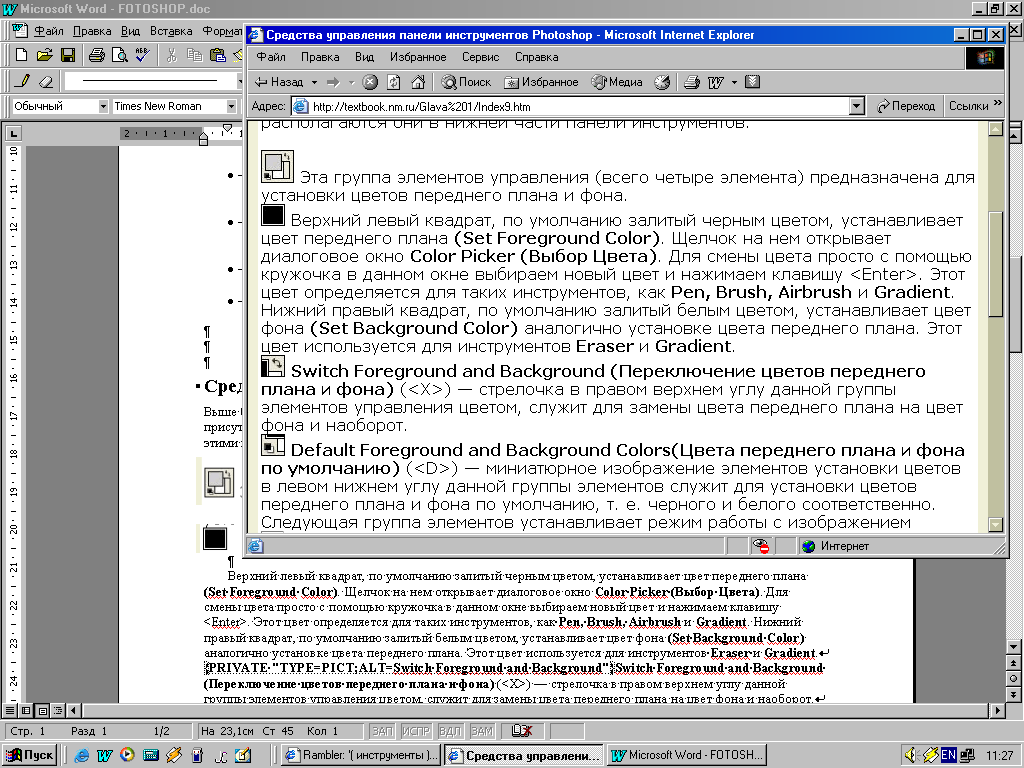Click the spelling status book icon
Screen dimensions: 1024x768
[521, 731]
